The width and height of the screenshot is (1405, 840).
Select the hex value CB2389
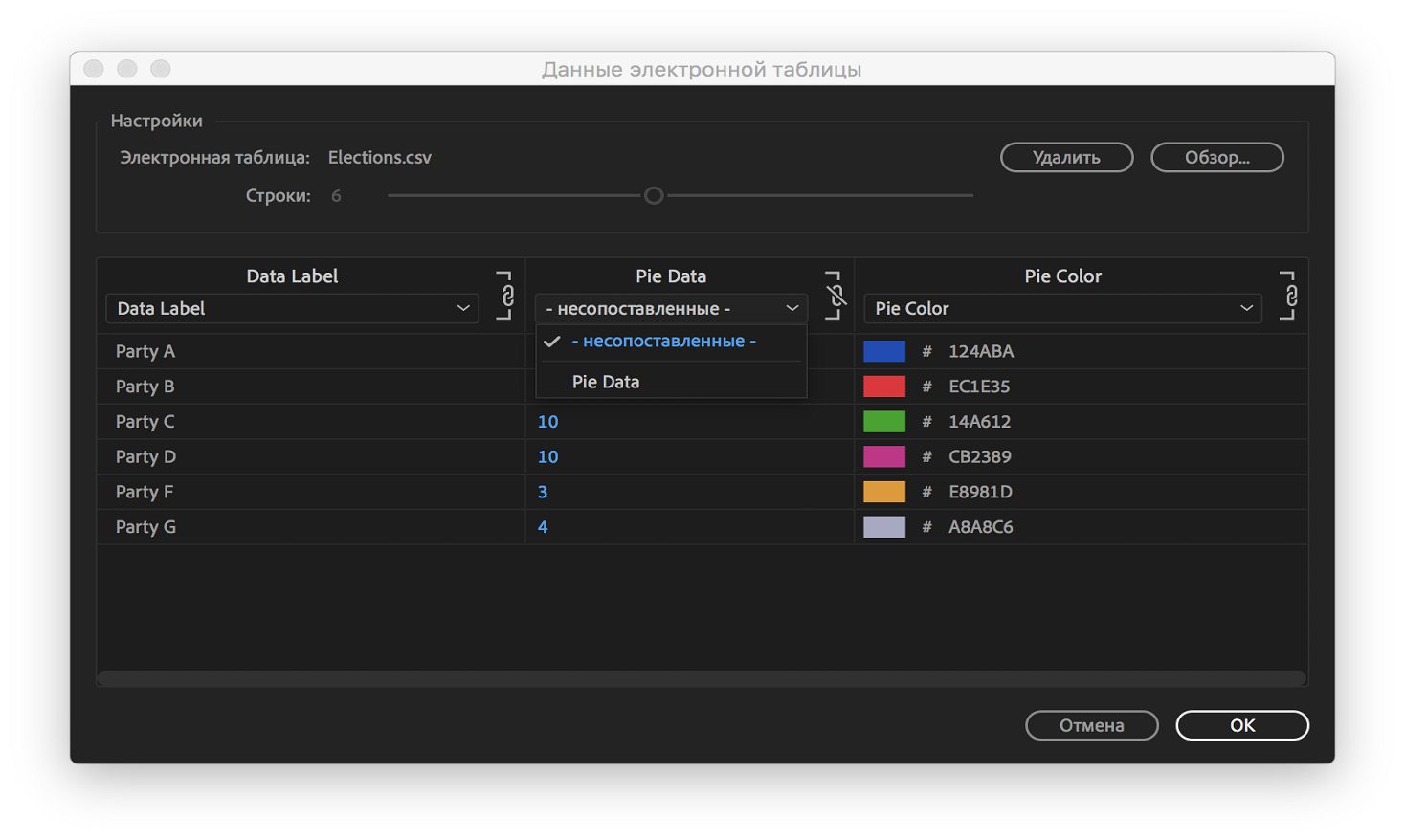[x=980, y=456]
